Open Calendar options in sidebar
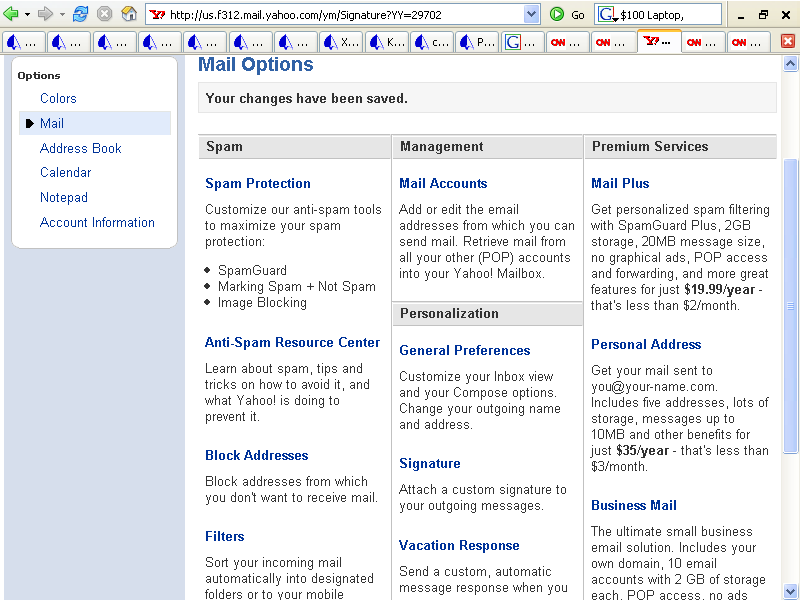Image resolution: width=800 pixels, height=600 pixels. tap(65, 172)
